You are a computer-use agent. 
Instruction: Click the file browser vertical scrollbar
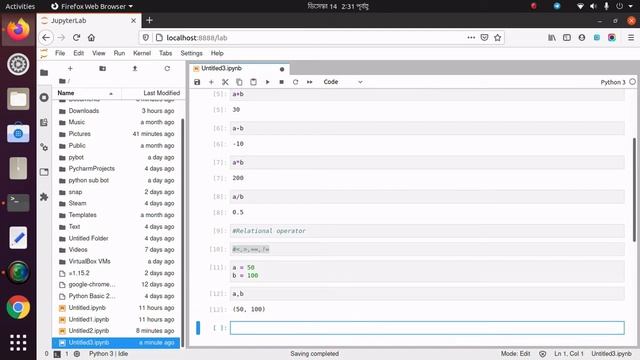[x=182, y=233]
